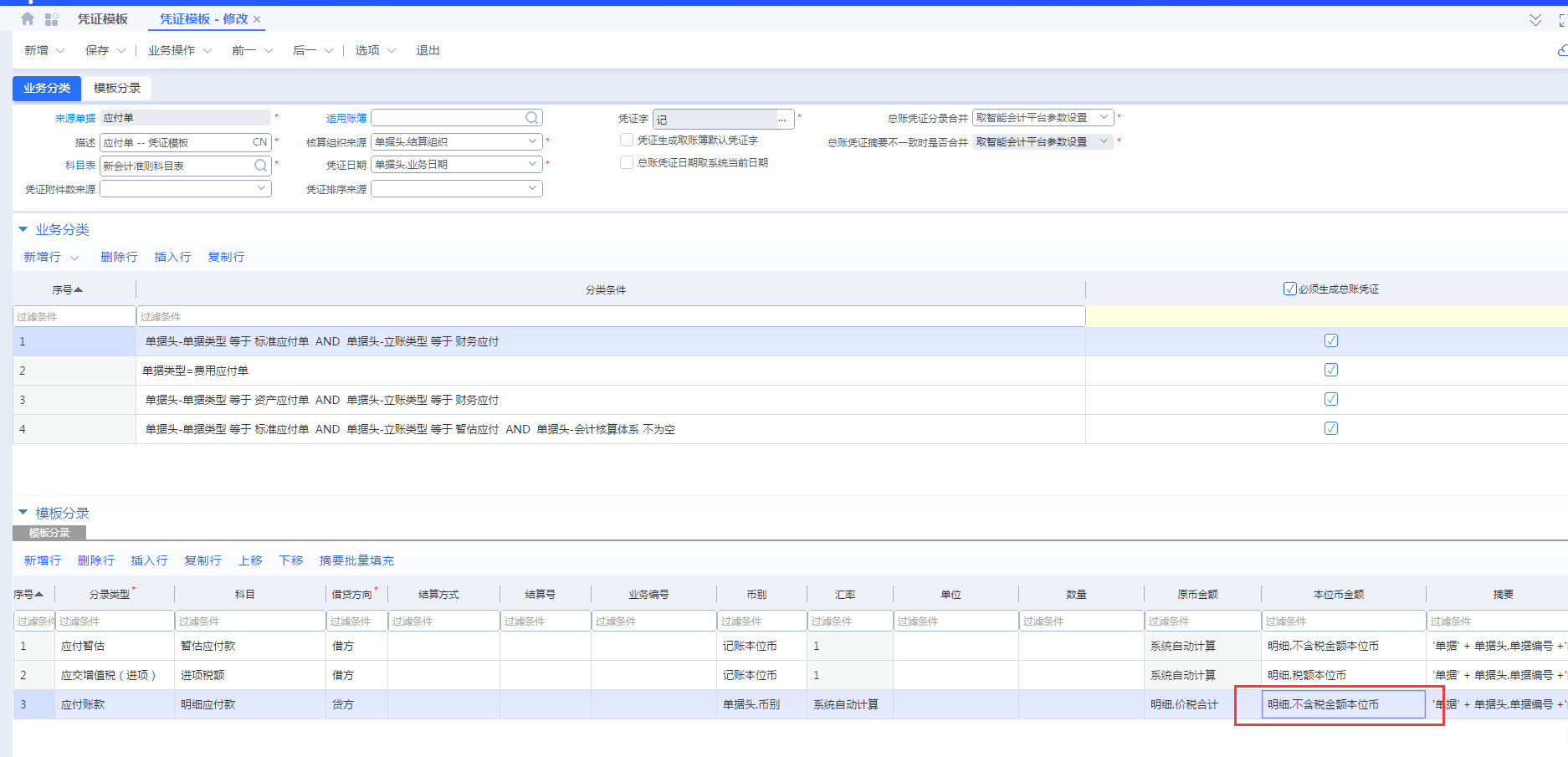Image resolution: width=1568 pixels, height=757 pixels.
Task: Click the home icon in tab bar
Action: [x=28, y=18]
